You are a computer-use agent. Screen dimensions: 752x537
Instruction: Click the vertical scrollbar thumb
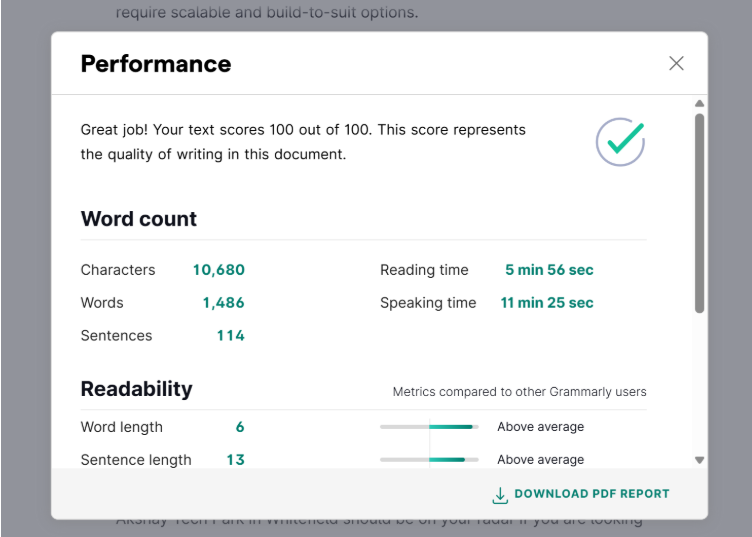coord(699,210)
